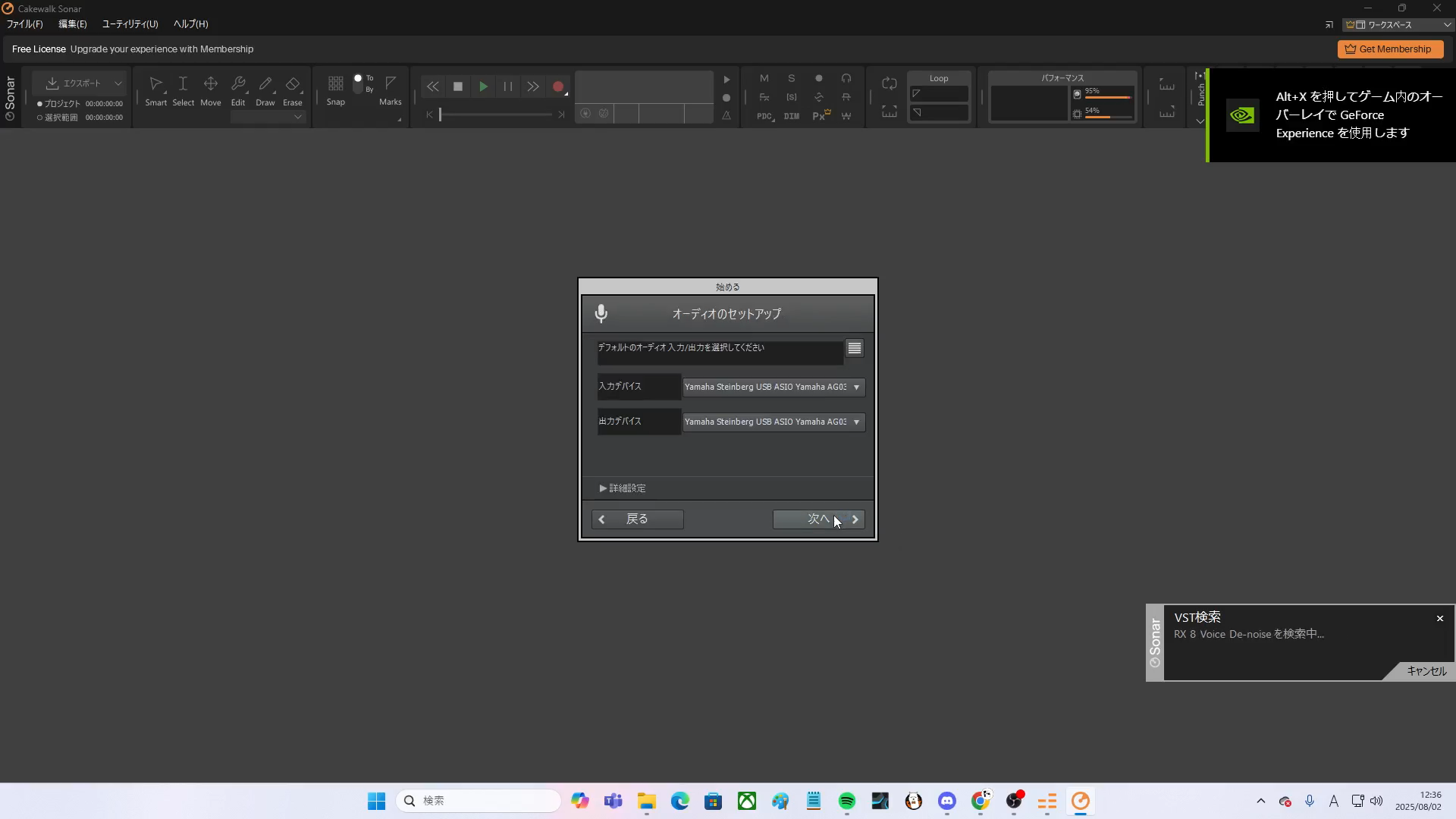Go to project start button
Viewport: 1456px width, 819px height.
pyautogui.click(x=429, y=115)
